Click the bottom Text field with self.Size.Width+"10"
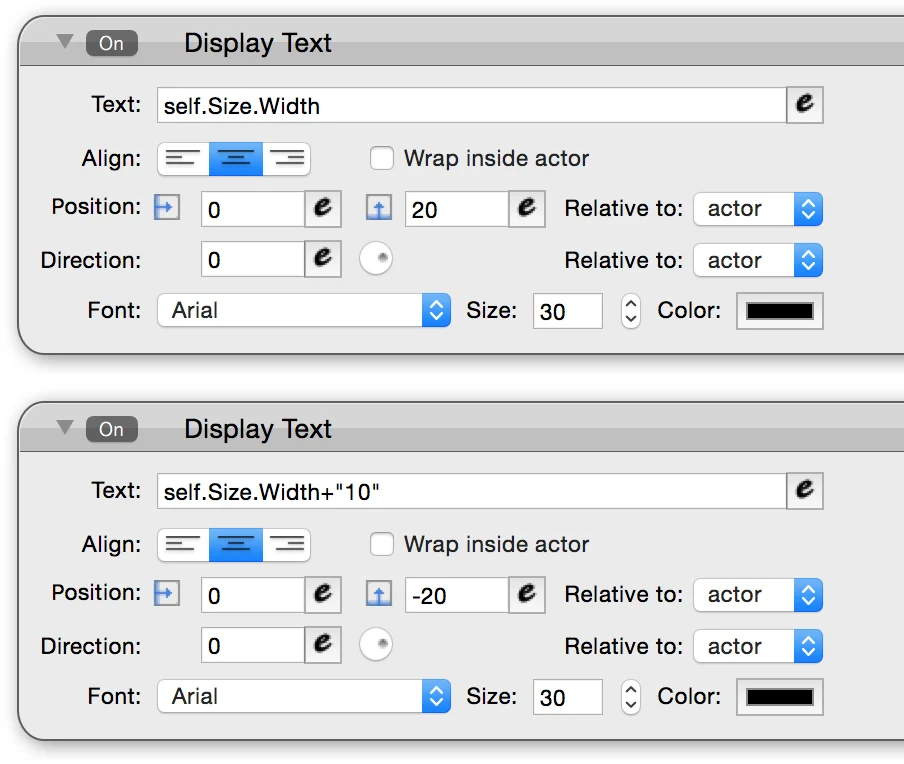Screen dimensions: 904x764 point(472,491)
